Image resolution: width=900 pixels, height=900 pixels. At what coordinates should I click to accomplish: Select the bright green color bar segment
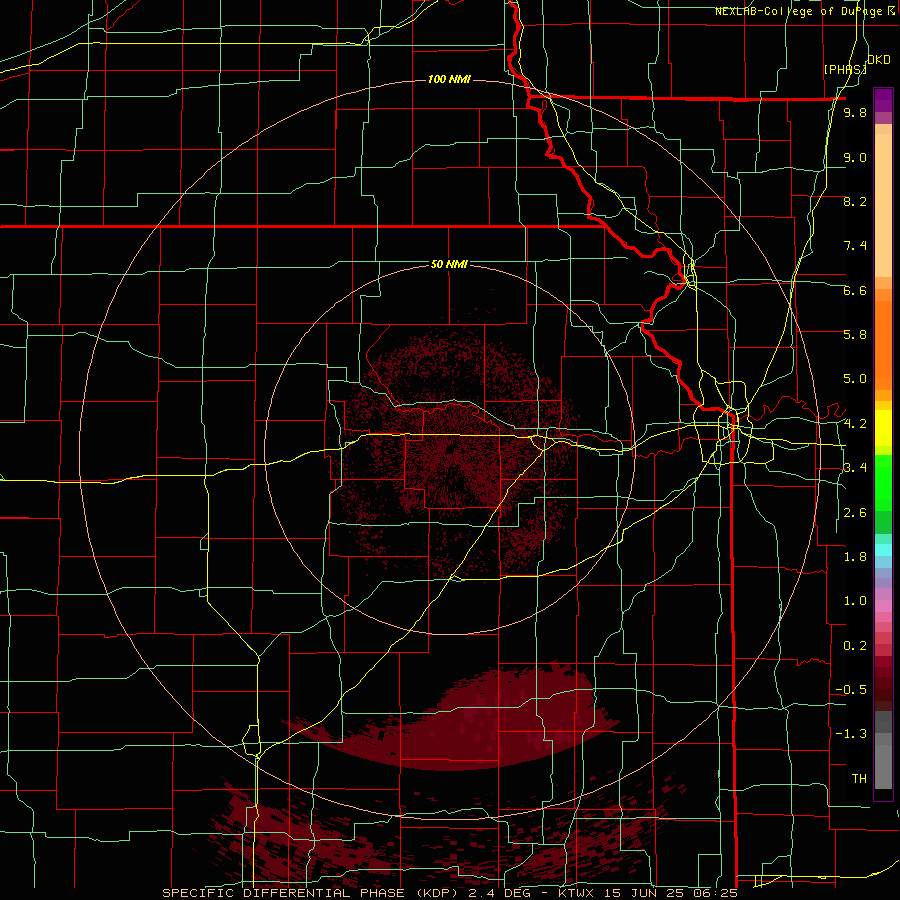pyautogui.click(x=883, y=483)
